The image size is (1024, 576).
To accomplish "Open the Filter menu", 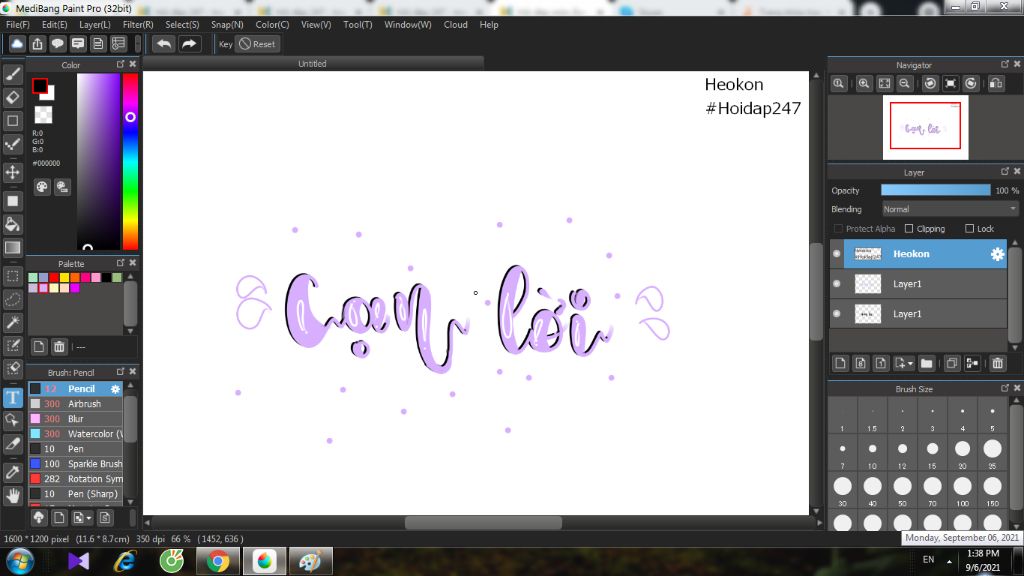I will click(138, 24).
